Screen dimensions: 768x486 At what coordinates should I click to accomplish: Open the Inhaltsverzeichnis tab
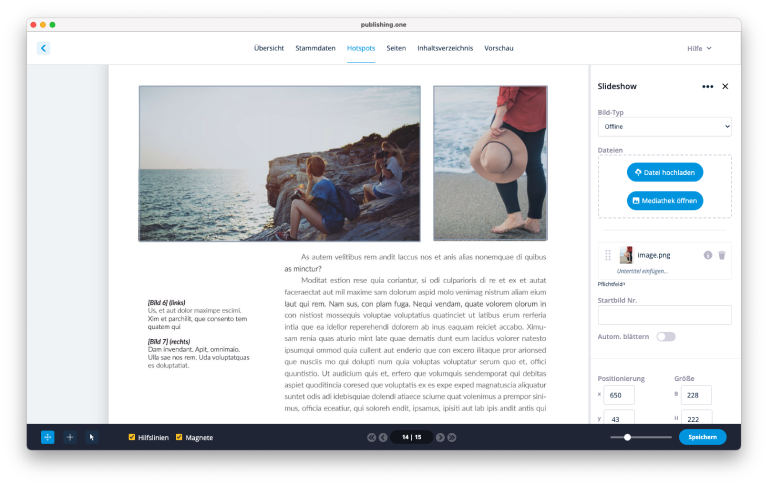point(445,48)
